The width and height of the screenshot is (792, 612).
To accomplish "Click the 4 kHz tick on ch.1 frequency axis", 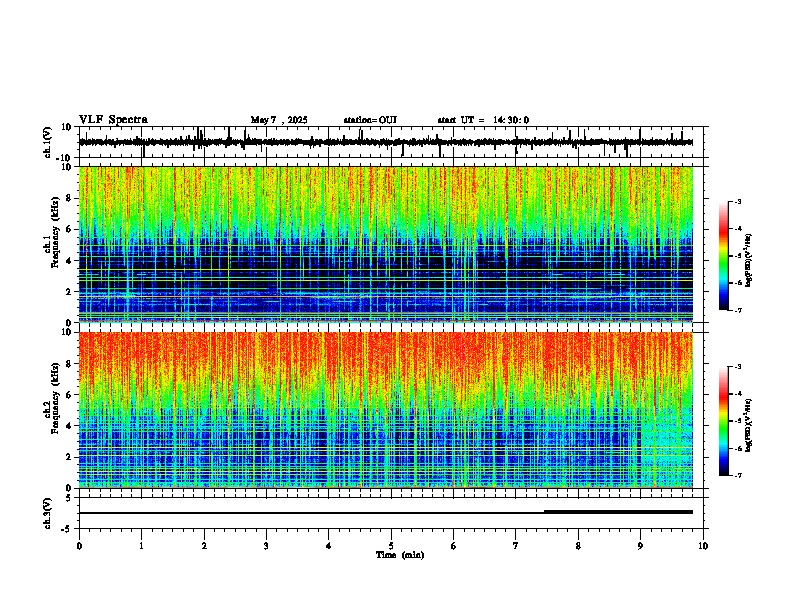I will click(x=70, y=261).
